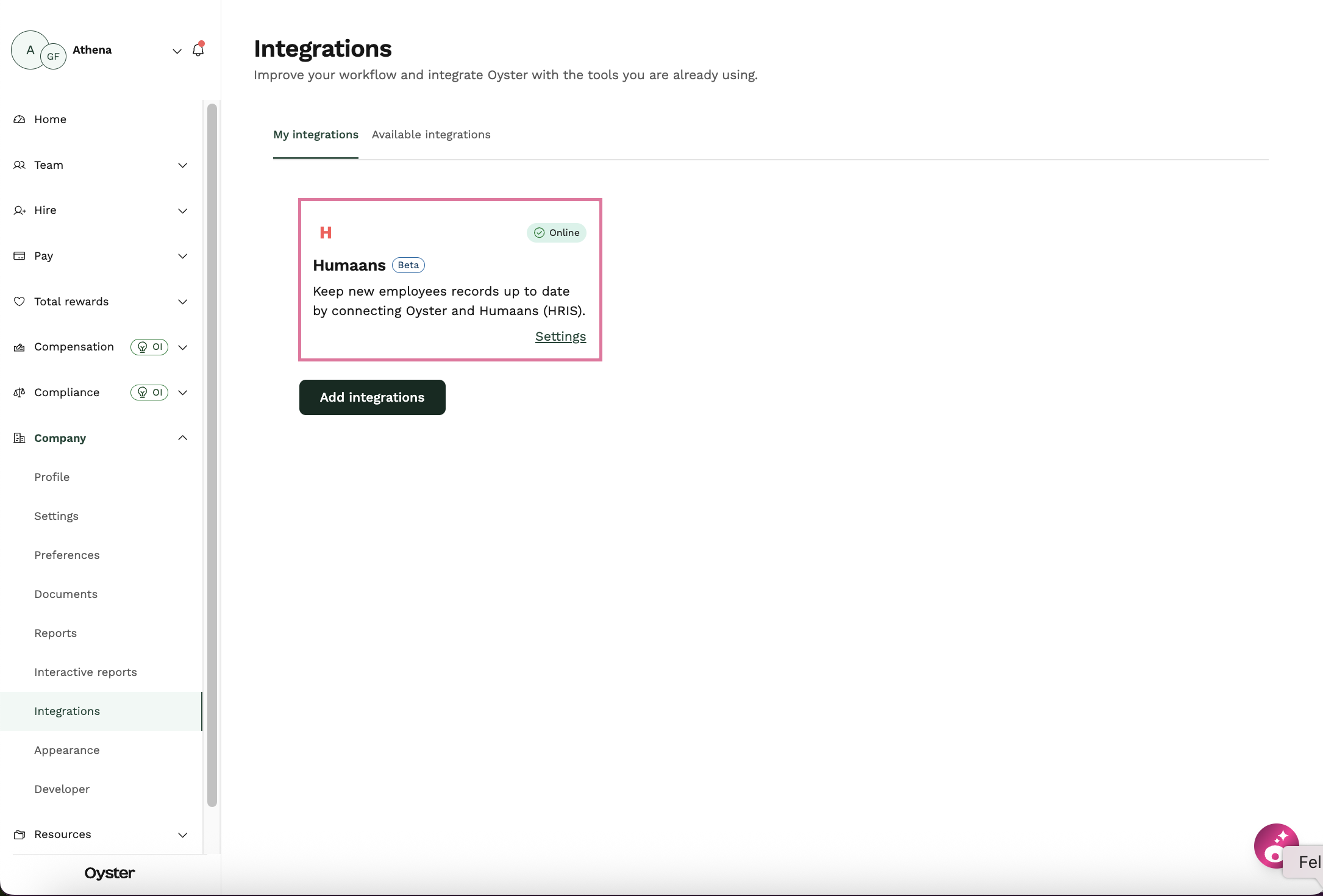Click the Compliance OI lightbulb badge
This screenshot has width=1323, height=896.
point(149,393)
